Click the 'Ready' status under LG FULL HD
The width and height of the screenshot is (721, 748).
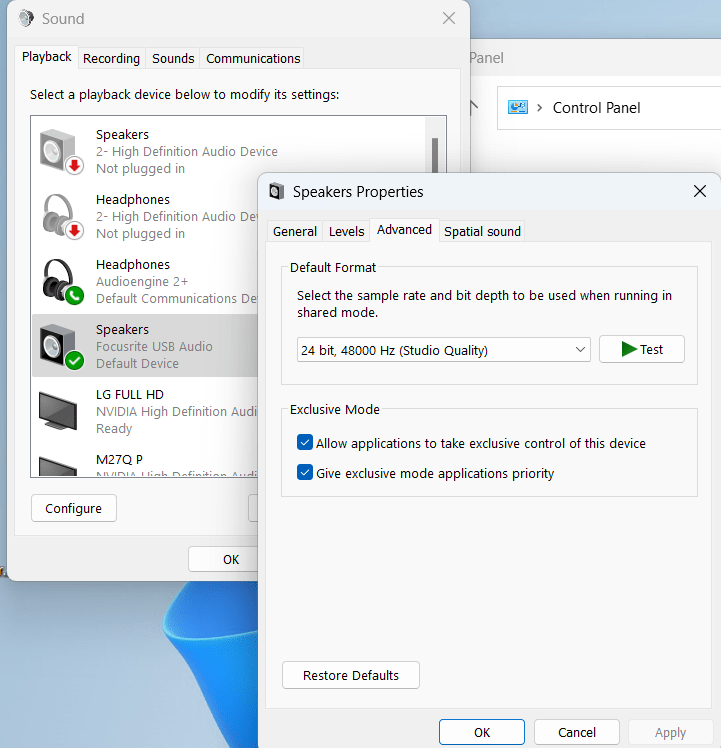(x=114, y=428)
